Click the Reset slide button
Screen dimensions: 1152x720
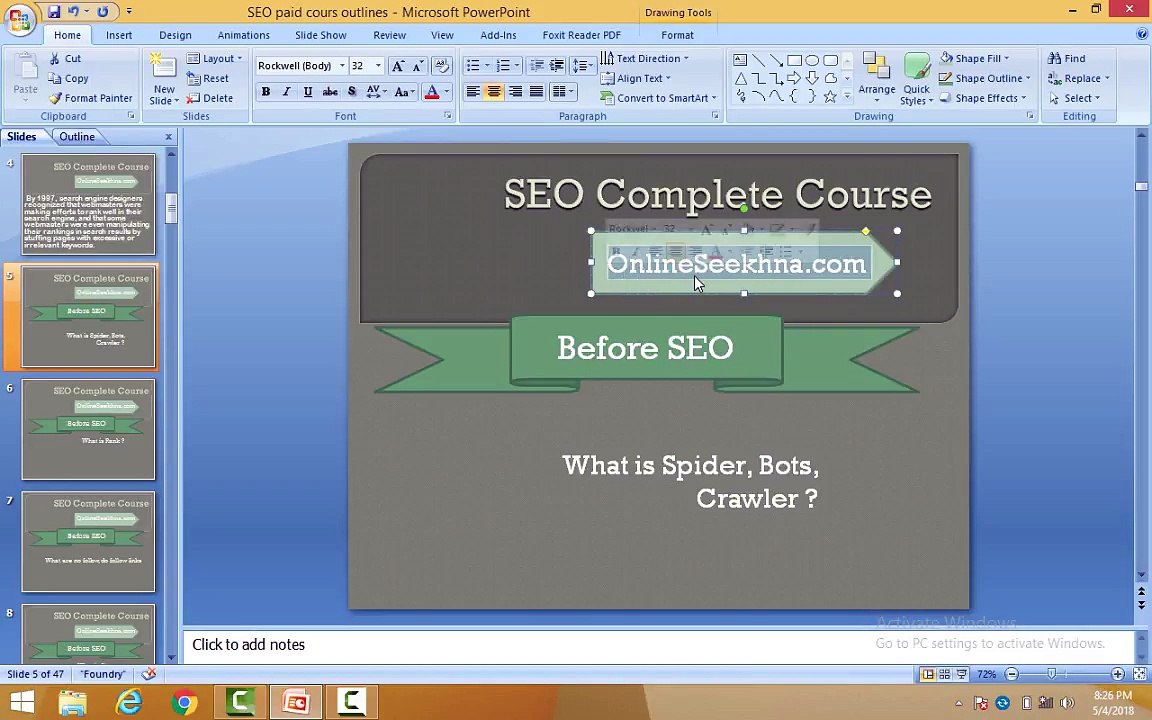pos(208,78)
